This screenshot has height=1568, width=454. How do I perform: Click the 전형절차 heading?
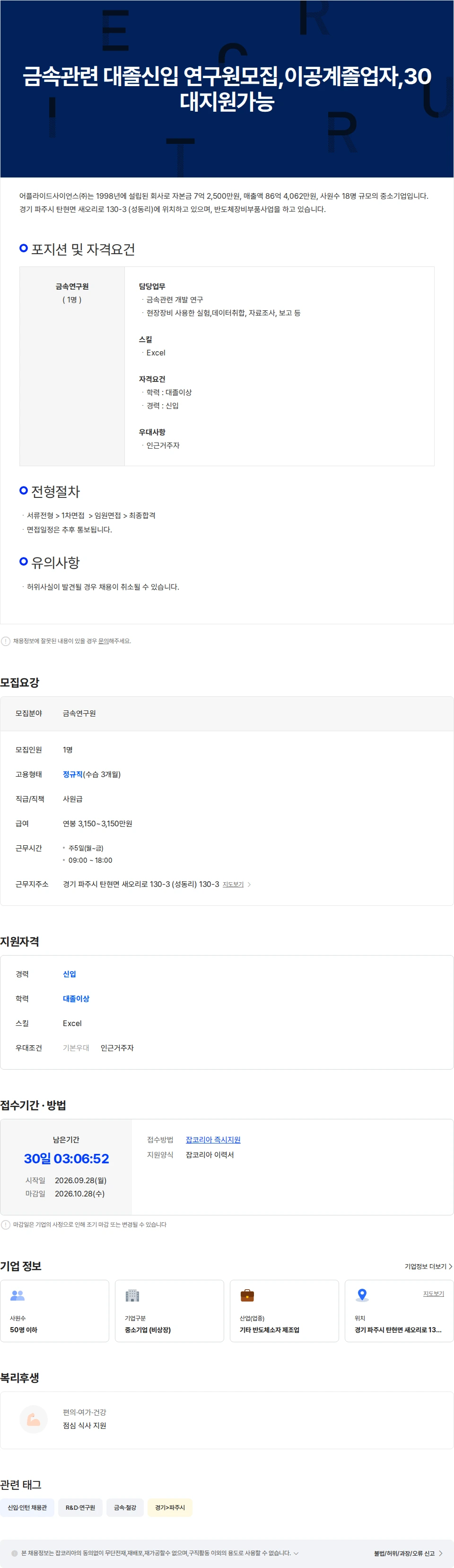[x=55, y=491]
